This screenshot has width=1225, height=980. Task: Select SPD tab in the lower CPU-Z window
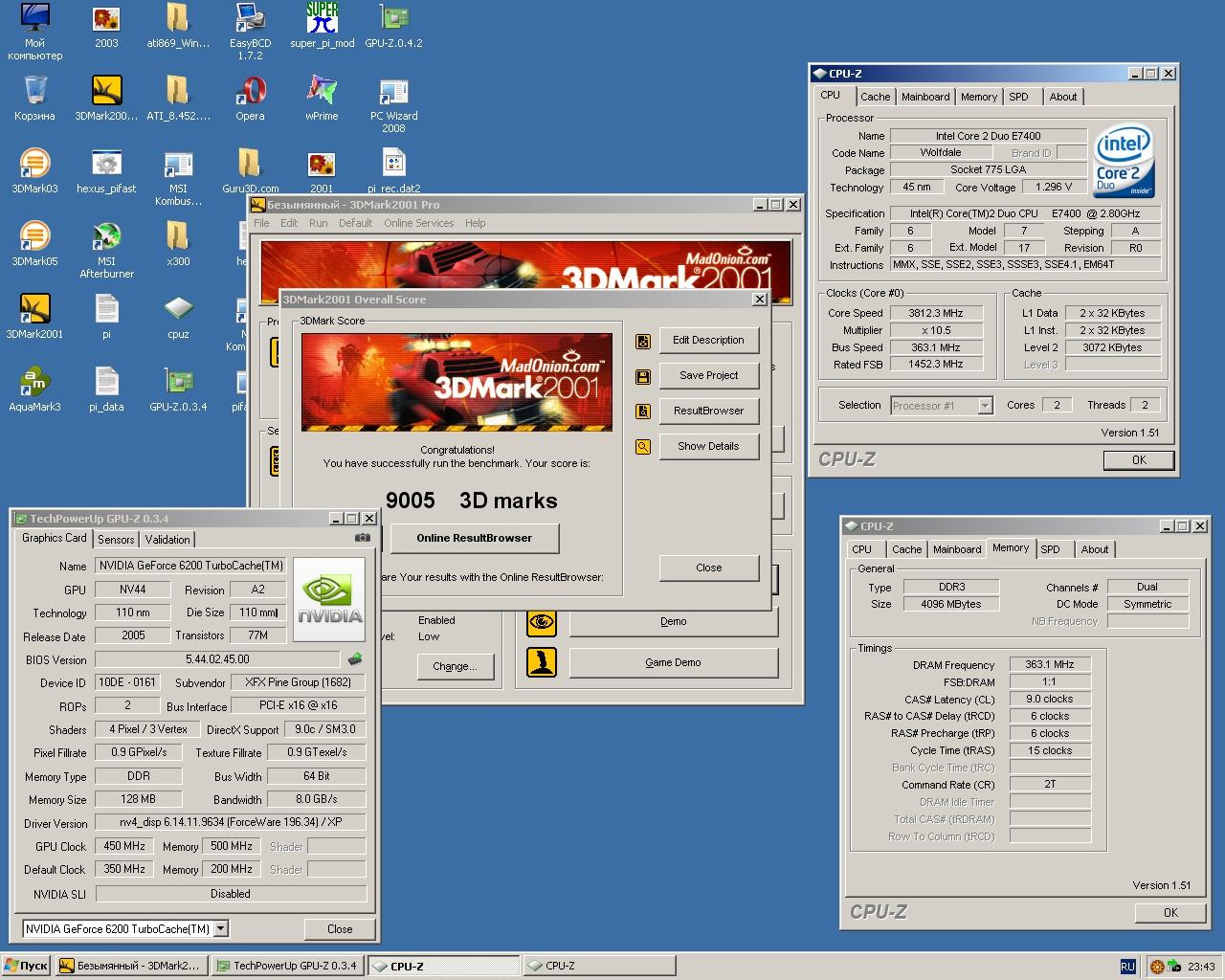1050,549
